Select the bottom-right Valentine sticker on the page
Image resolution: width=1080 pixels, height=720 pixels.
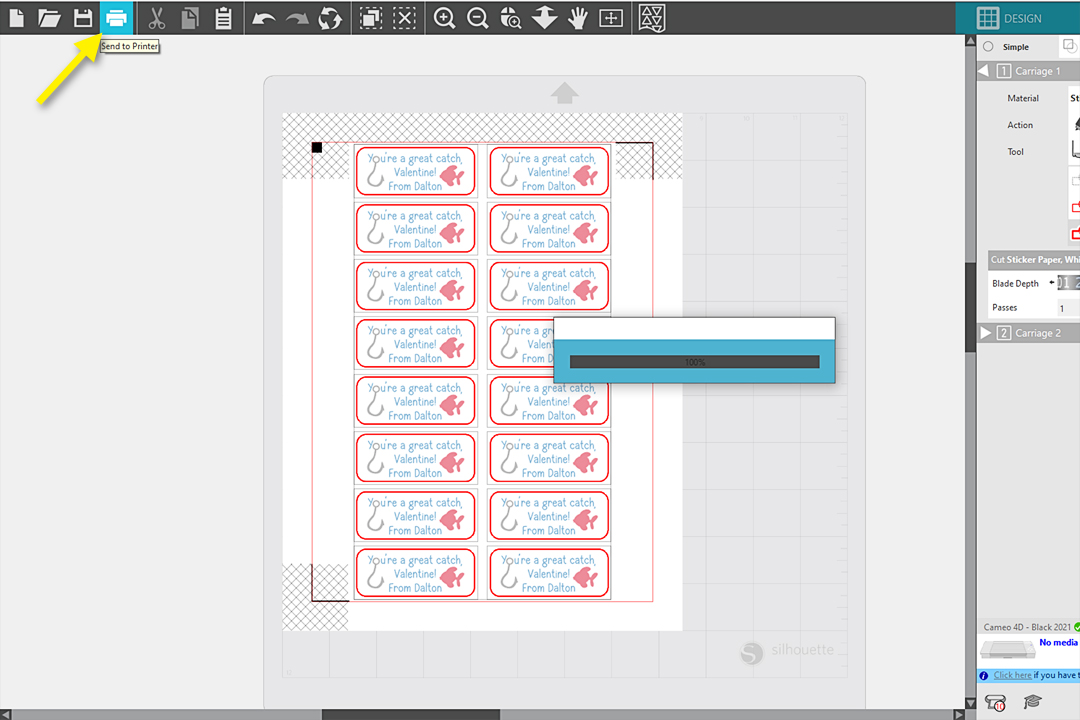click(549, 573)
